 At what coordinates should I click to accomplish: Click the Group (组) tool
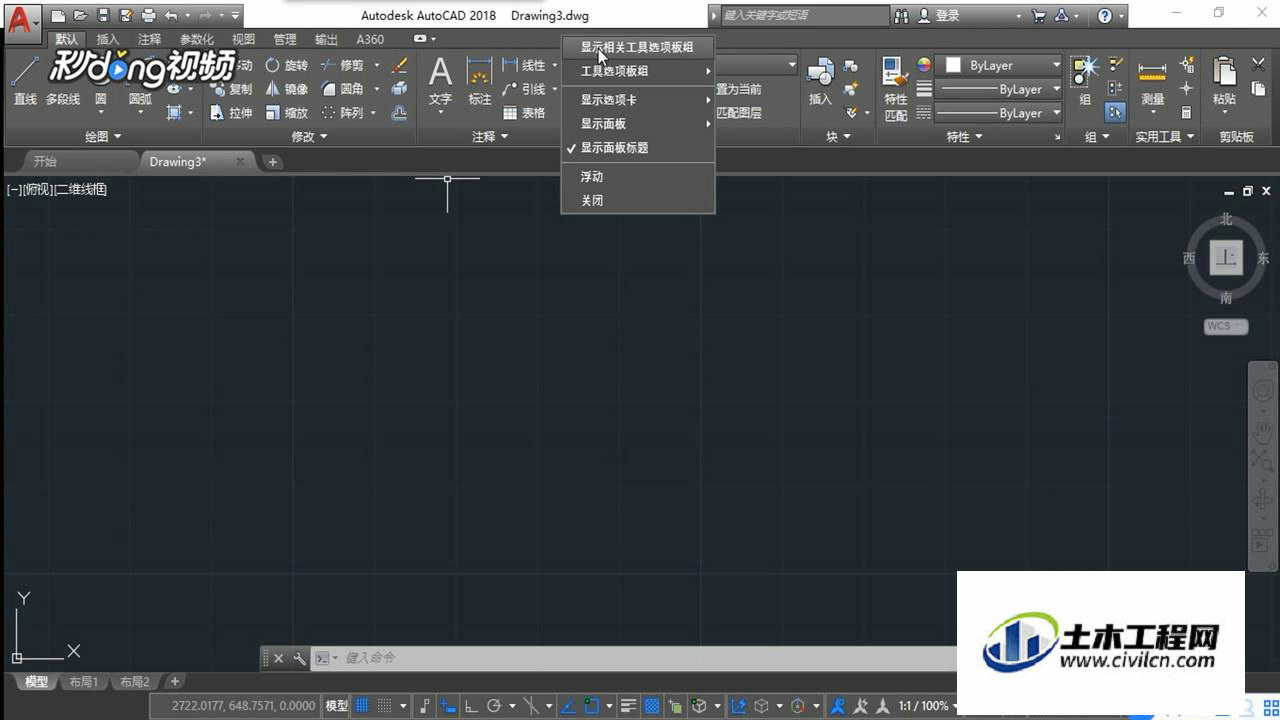tap(1085, 80)
